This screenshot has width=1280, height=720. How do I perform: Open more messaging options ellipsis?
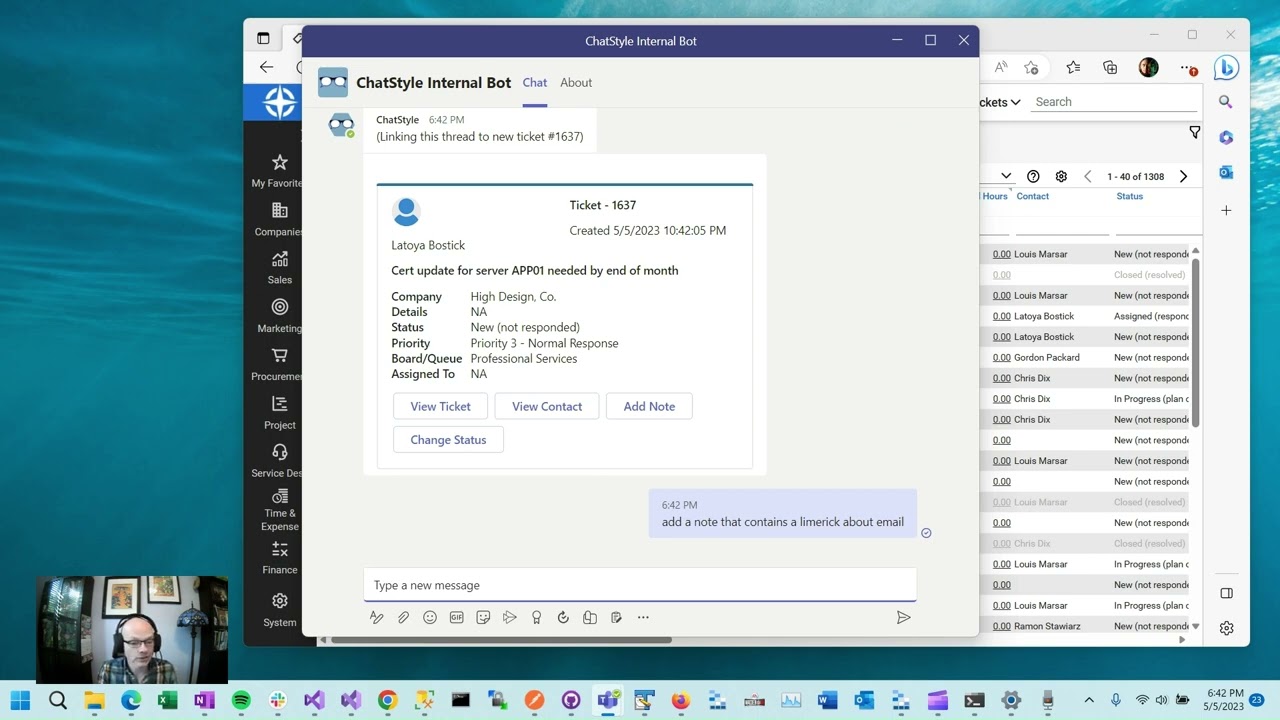click(643, 618)
